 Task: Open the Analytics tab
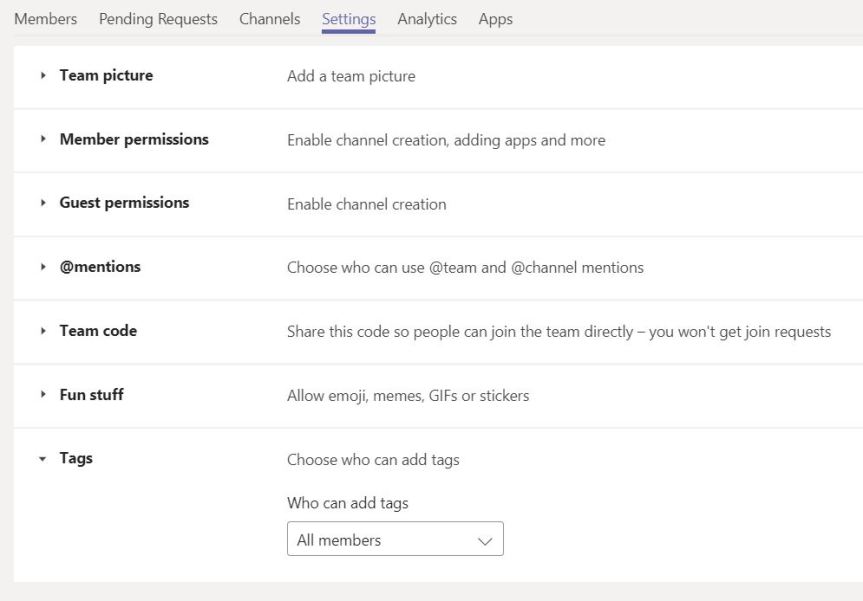(x=427, y=19)
